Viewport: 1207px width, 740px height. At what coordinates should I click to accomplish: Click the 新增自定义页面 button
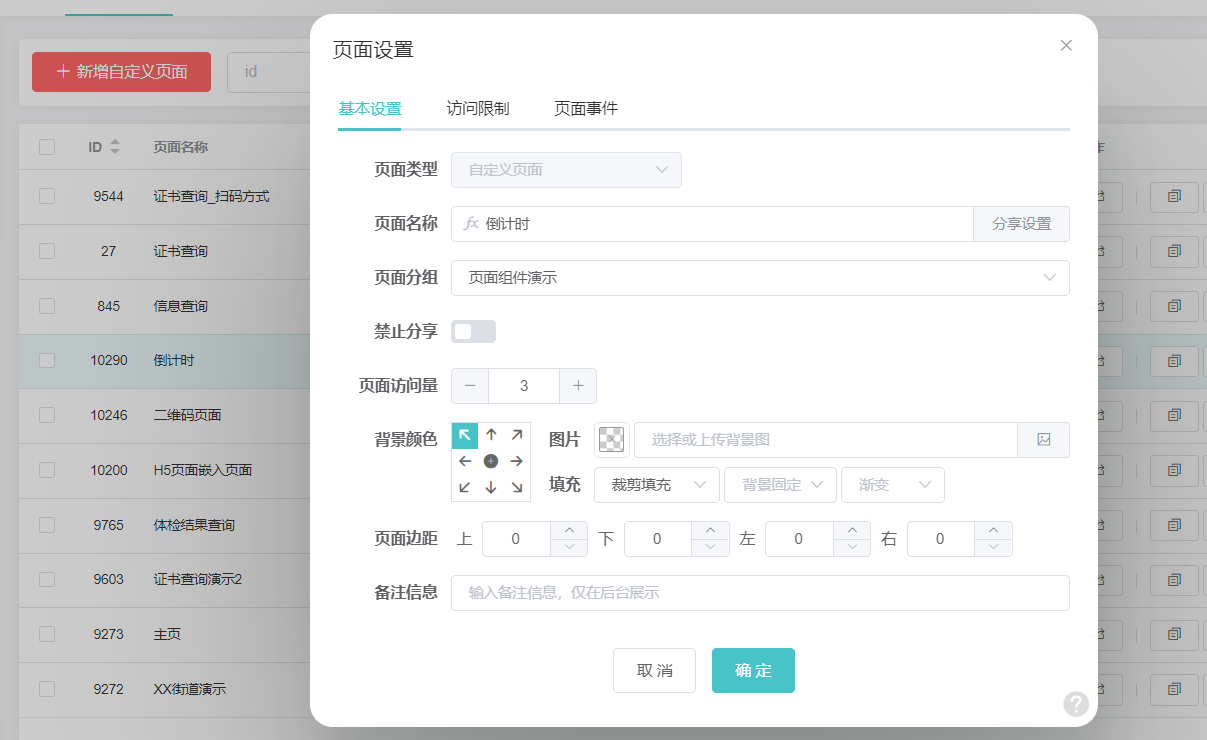(121, 72)
